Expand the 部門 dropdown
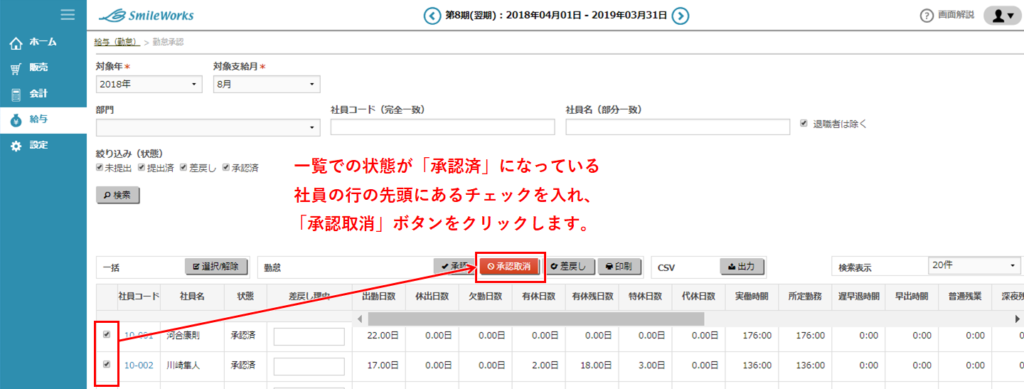 (207, 127)
